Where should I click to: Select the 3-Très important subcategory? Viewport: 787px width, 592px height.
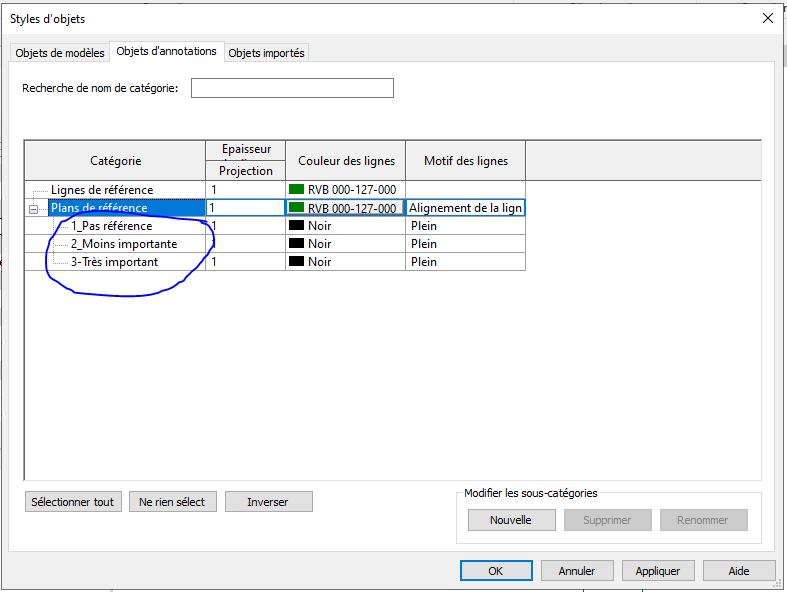click(114, 262)
